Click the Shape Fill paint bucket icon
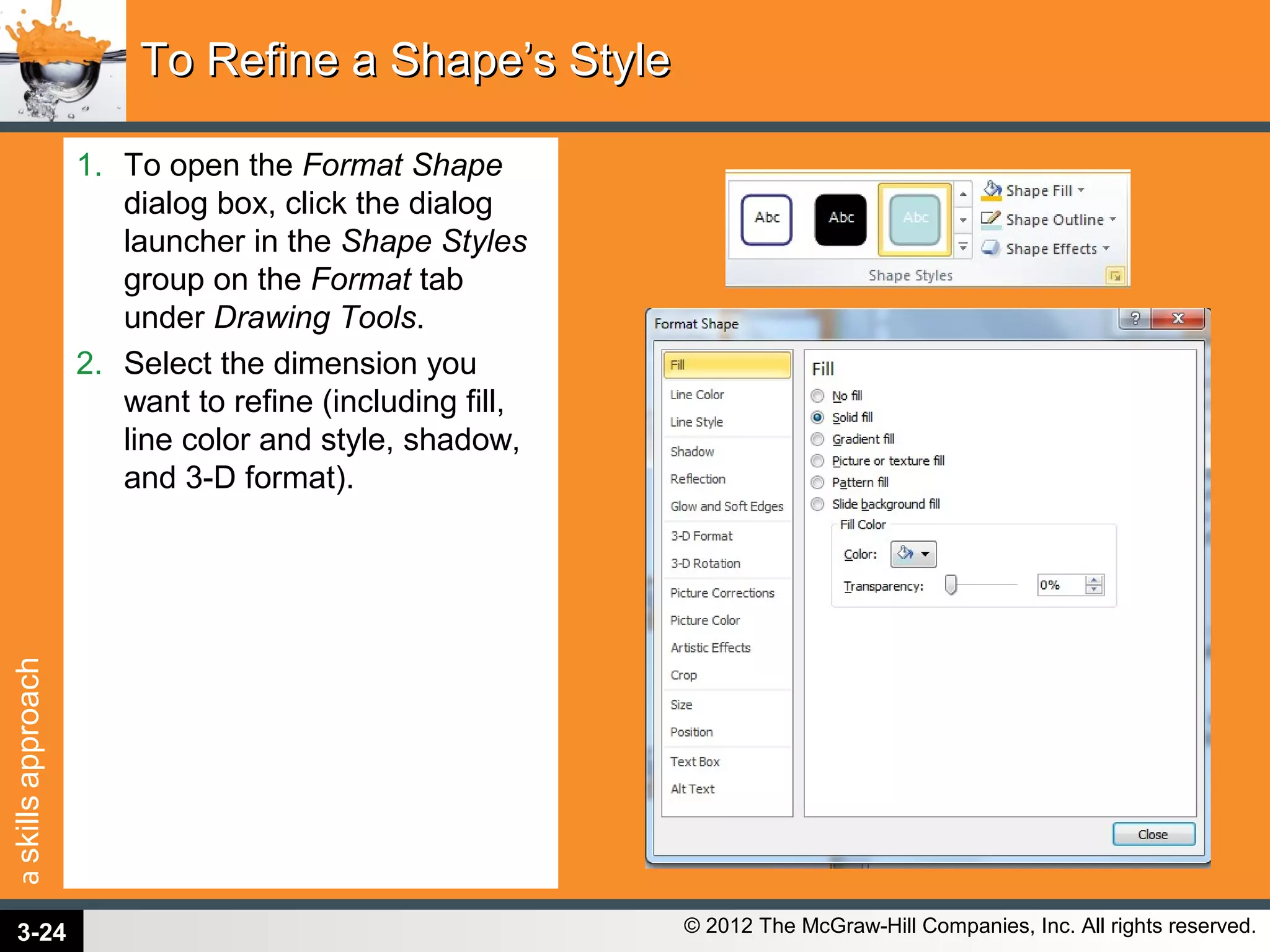1270x952 pixels. [991, 190]
